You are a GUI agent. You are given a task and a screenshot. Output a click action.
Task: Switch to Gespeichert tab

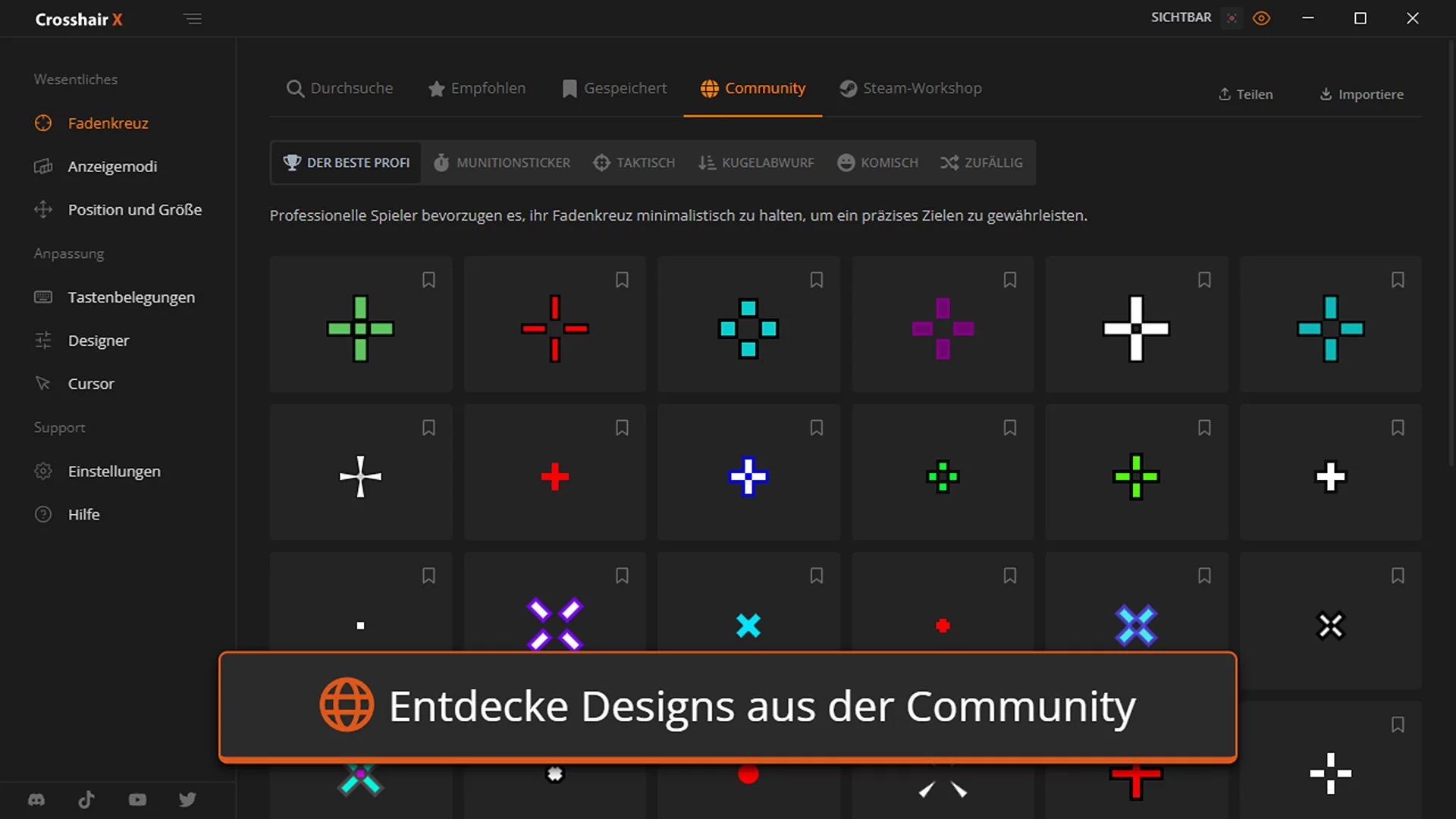[614, 88]
